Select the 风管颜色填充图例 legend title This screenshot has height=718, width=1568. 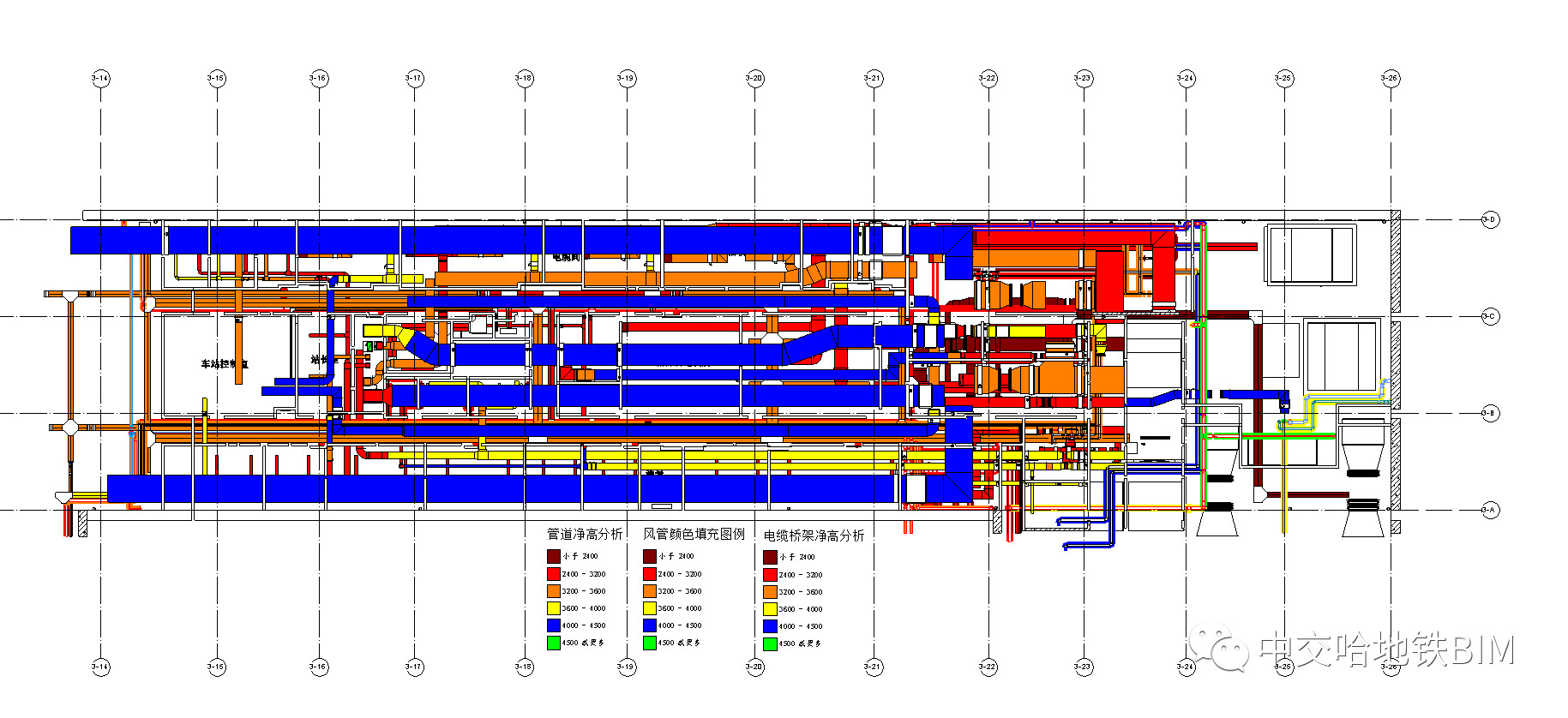[694, 534]
